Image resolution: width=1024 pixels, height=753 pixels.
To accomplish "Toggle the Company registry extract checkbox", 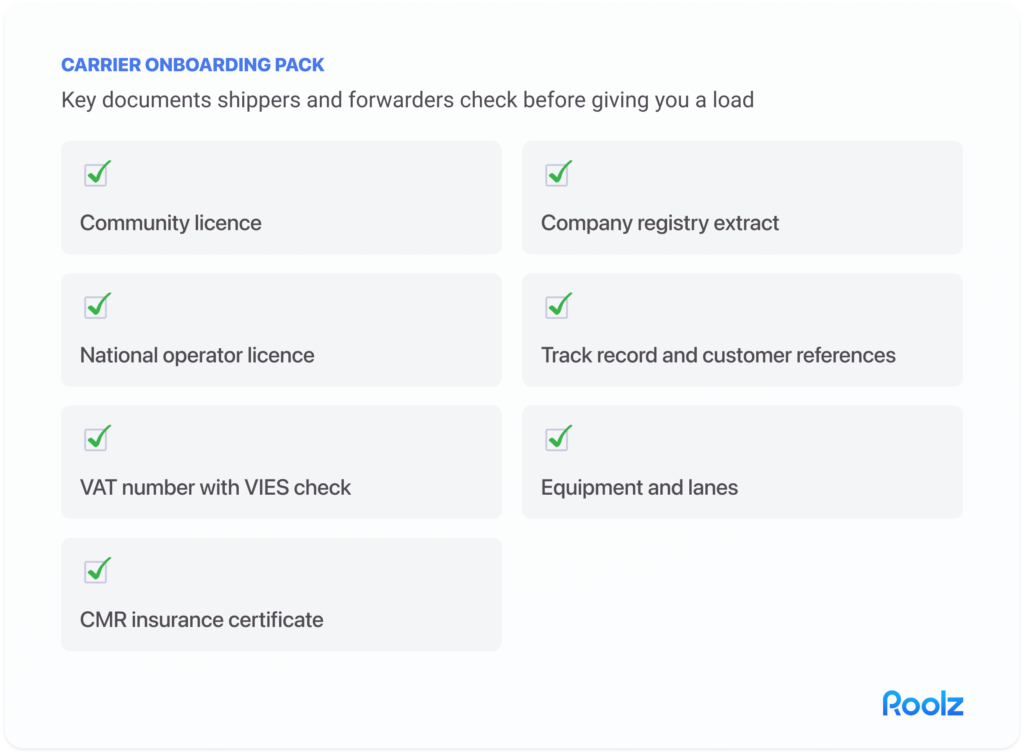I will [x=558, y=174].
